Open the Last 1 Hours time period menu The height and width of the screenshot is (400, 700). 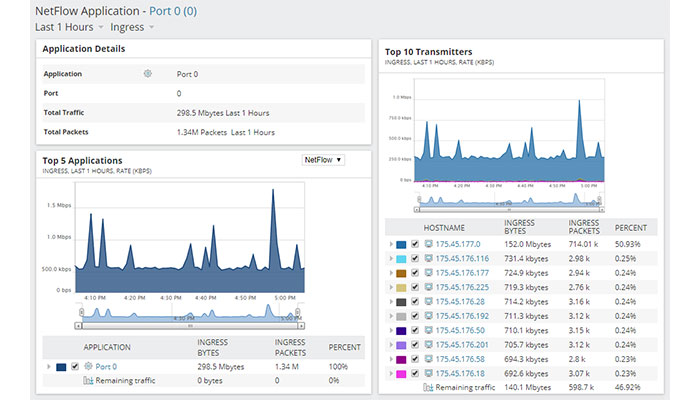pos(71,27)
